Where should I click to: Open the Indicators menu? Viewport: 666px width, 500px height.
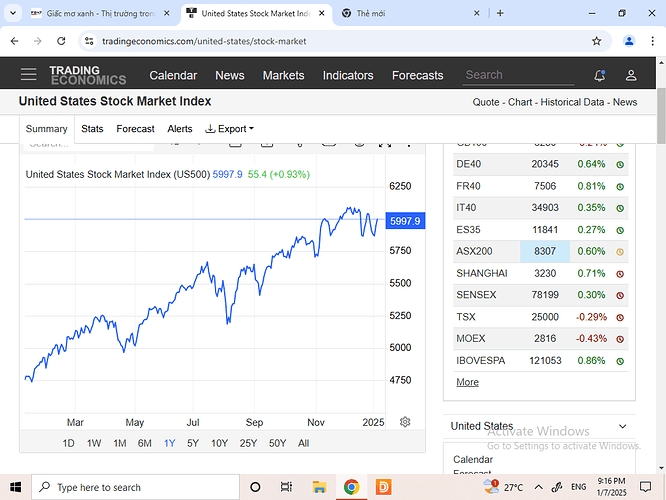pos(348,75)
